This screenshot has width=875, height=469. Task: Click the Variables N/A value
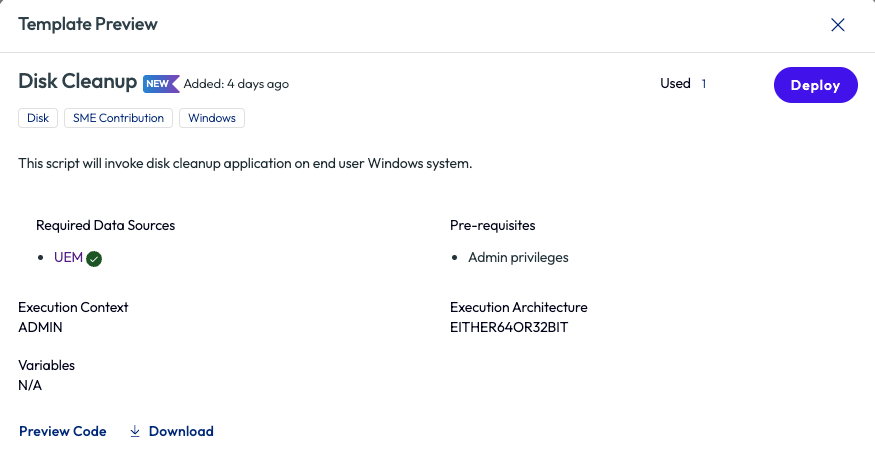click(30, 385)
